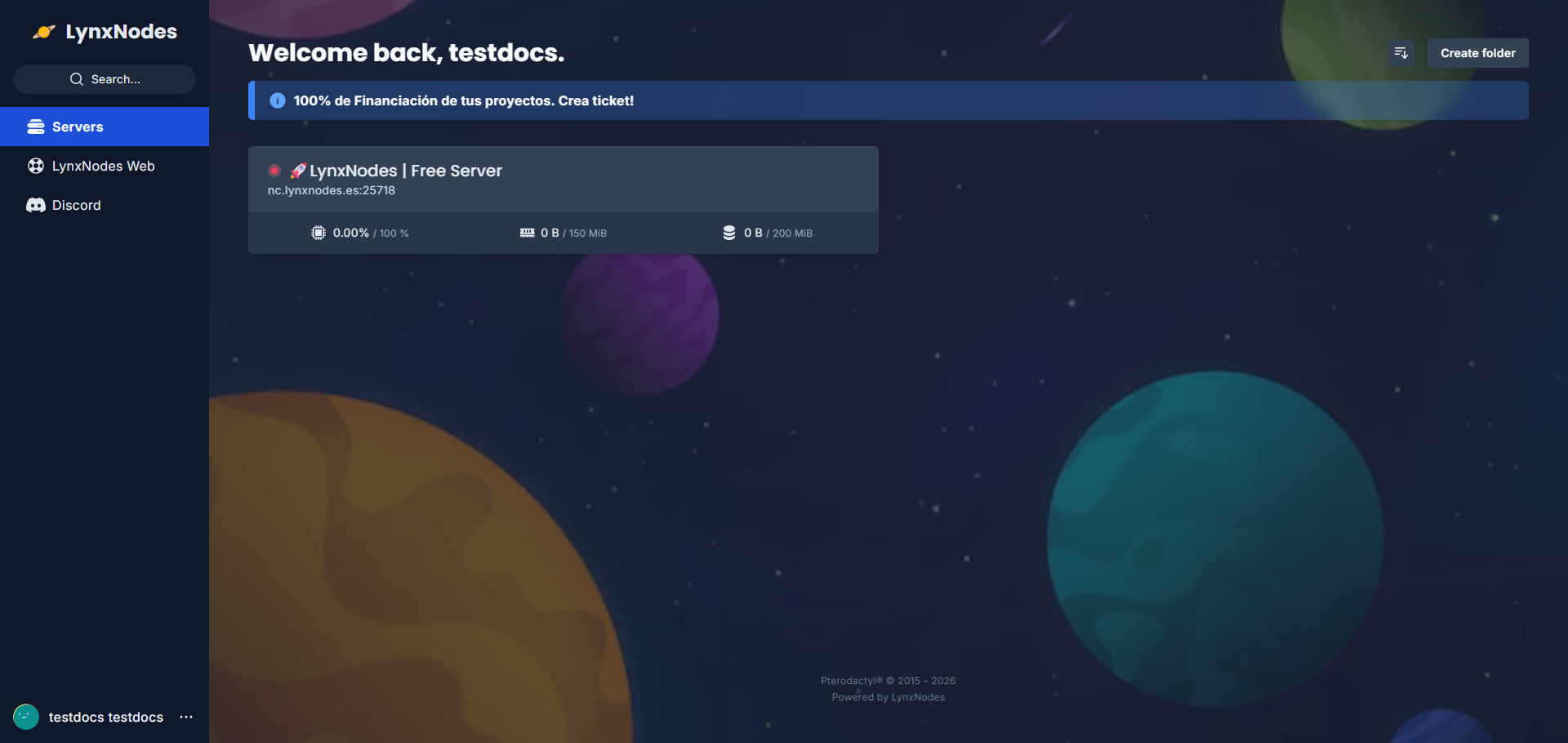Image resolution: width=1568 pixels, height=743 pixels.
Task: Click the 0 B / 200 MiB disk value
Action: coord(778,233)
